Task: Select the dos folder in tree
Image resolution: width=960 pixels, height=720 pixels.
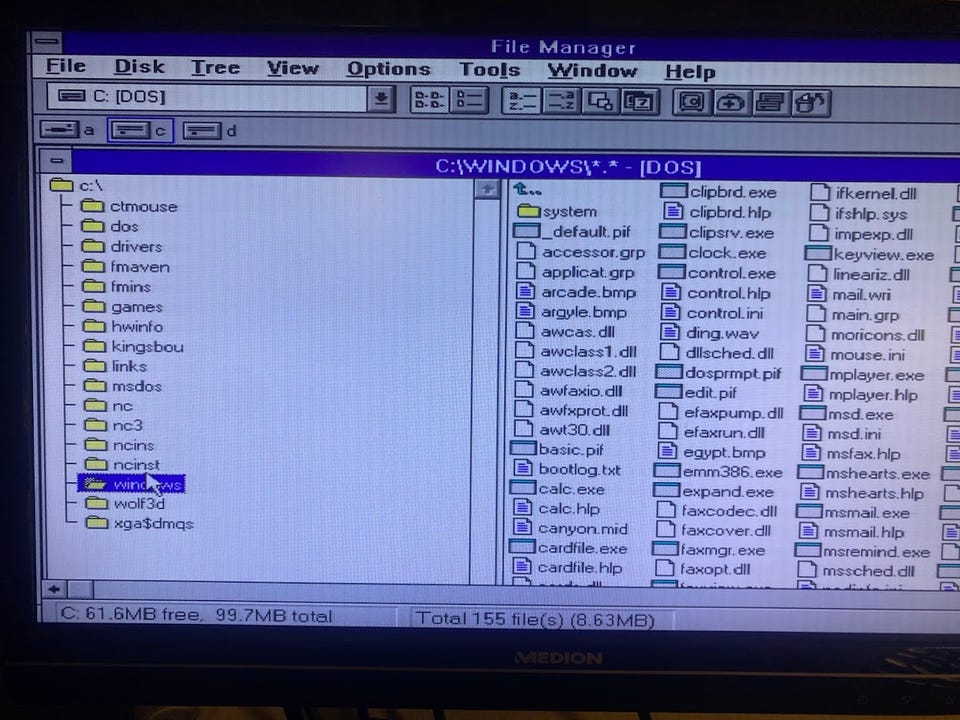Action: (x=110, y=227)
